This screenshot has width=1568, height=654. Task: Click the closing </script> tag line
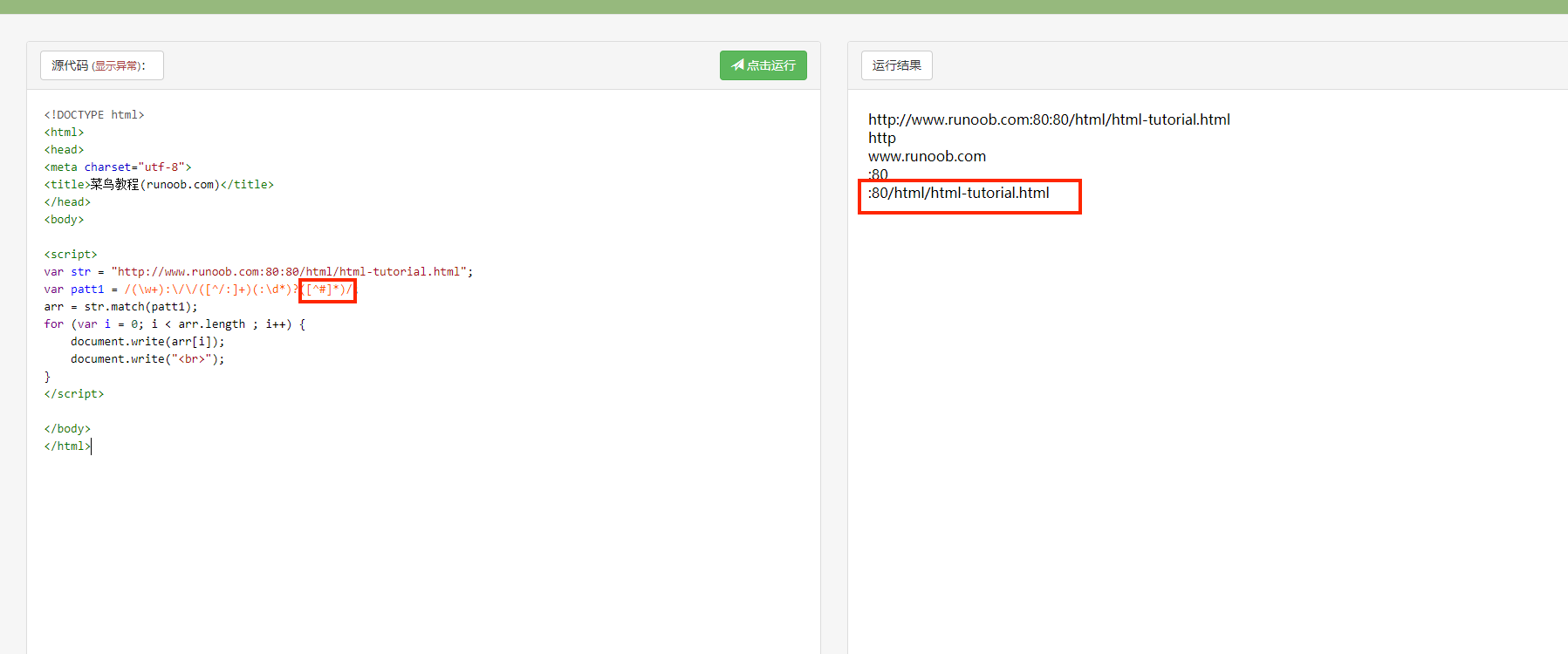pos(74,394)
